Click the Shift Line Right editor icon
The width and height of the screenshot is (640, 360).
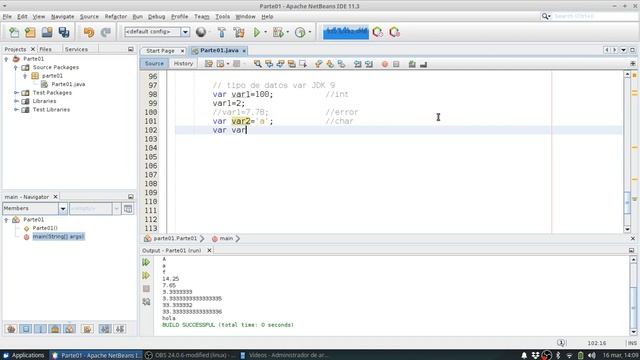point(369,64)
